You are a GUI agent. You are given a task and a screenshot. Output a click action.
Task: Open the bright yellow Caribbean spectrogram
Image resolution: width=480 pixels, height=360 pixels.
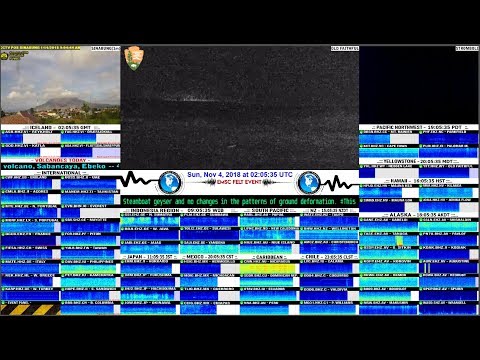(269, 267)
